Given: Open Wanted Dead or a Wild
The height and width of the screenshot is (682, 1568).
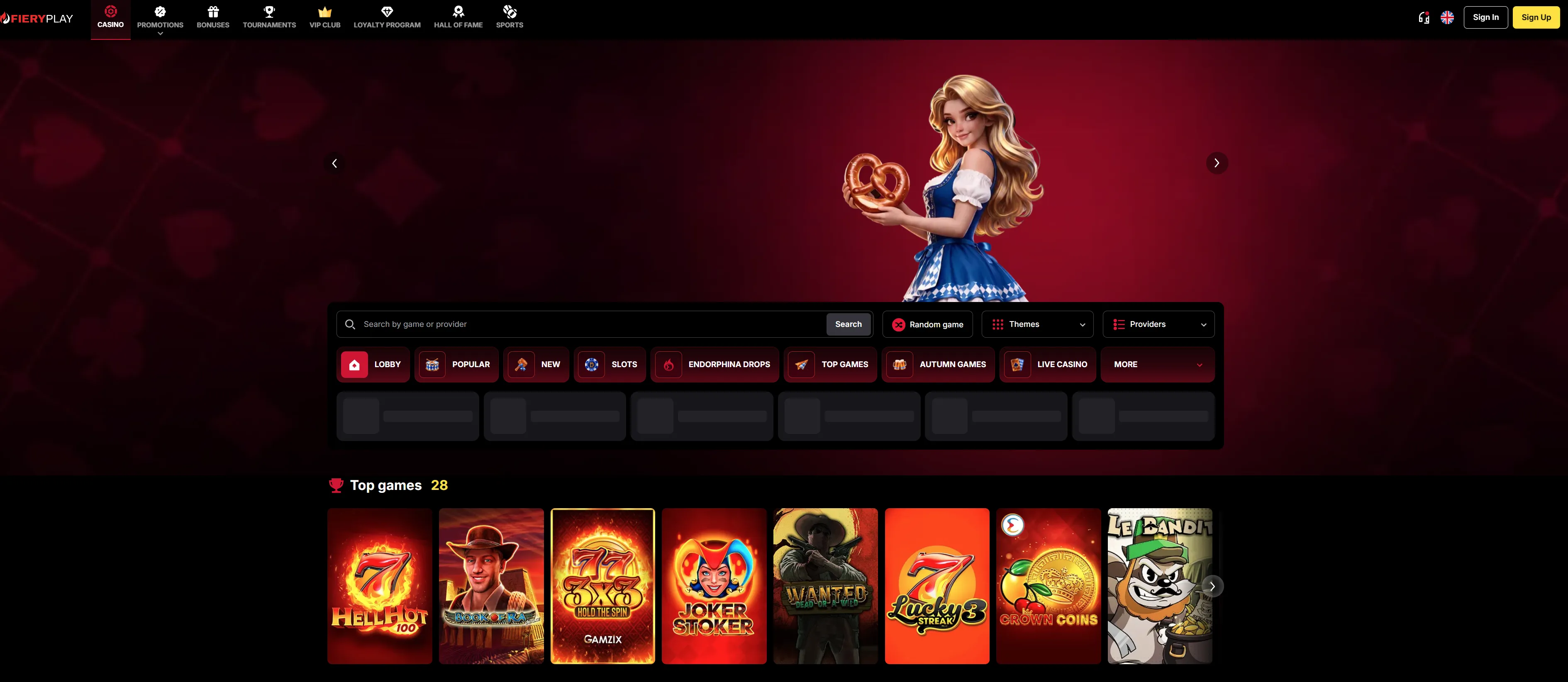Looking at the screenshot, I should pos(825,586).
